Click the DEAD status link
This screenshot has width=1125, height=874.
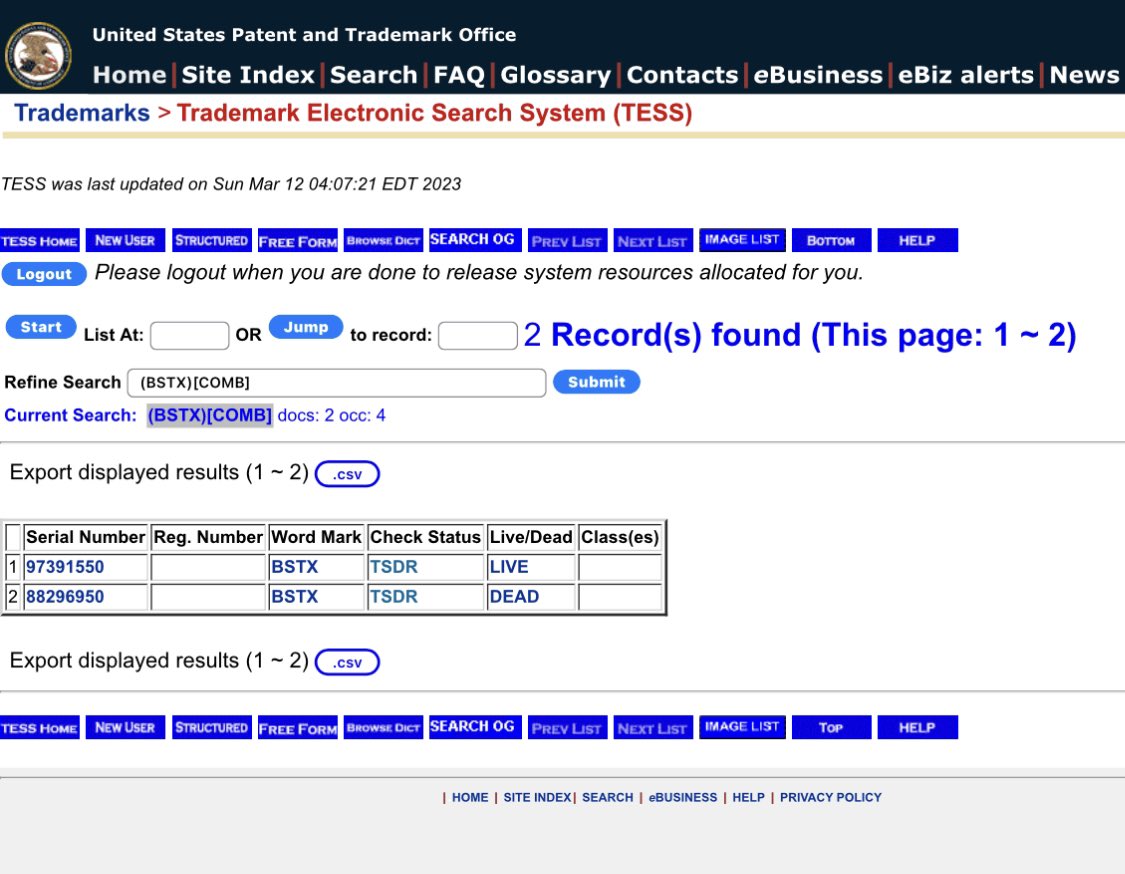514,596
